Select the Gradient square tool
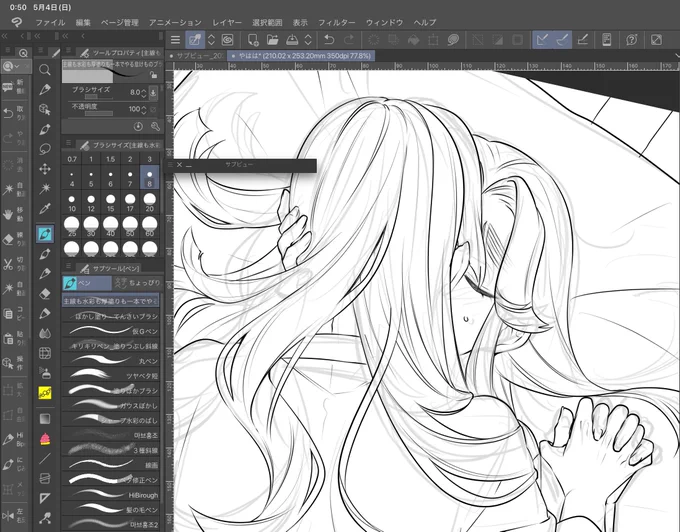The width and height of the screenshot is (680, 532). point(45,419)
